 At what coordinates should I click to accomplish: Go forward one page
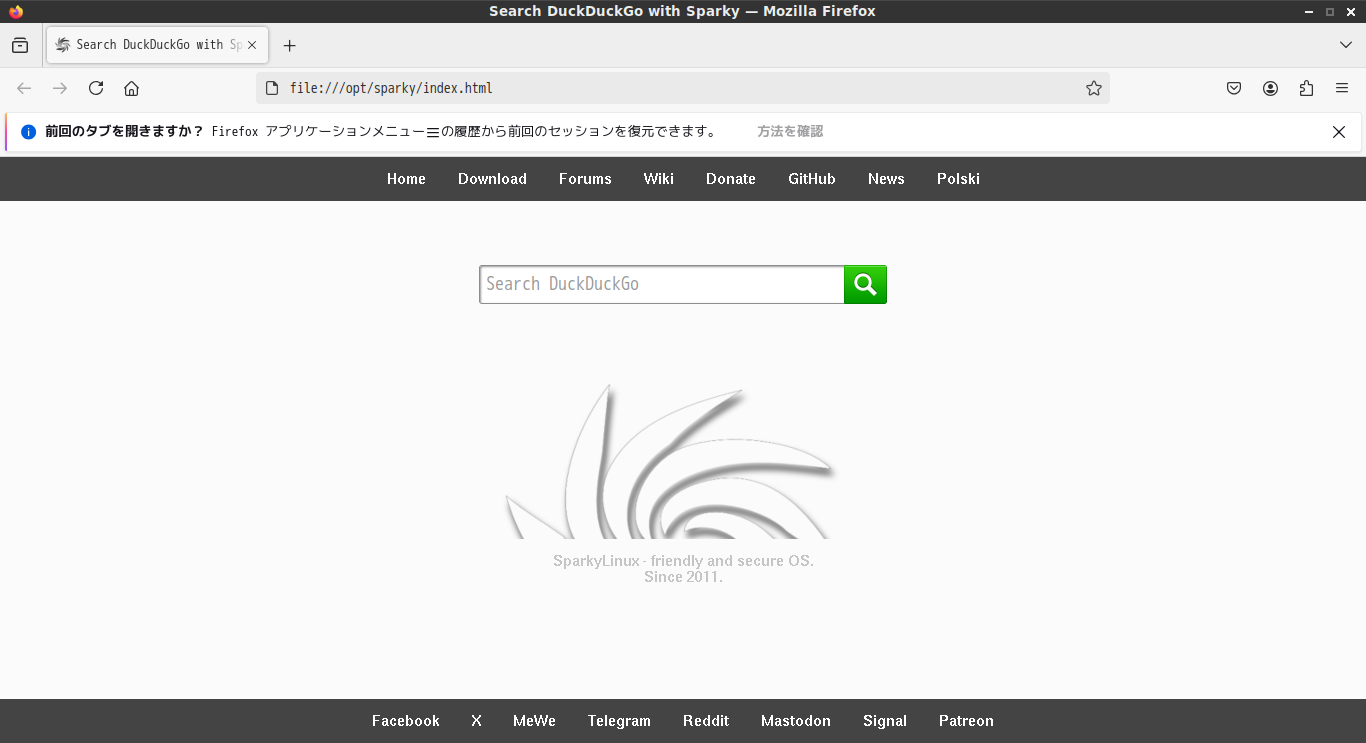pyautogui.click(x=60, y=88)
